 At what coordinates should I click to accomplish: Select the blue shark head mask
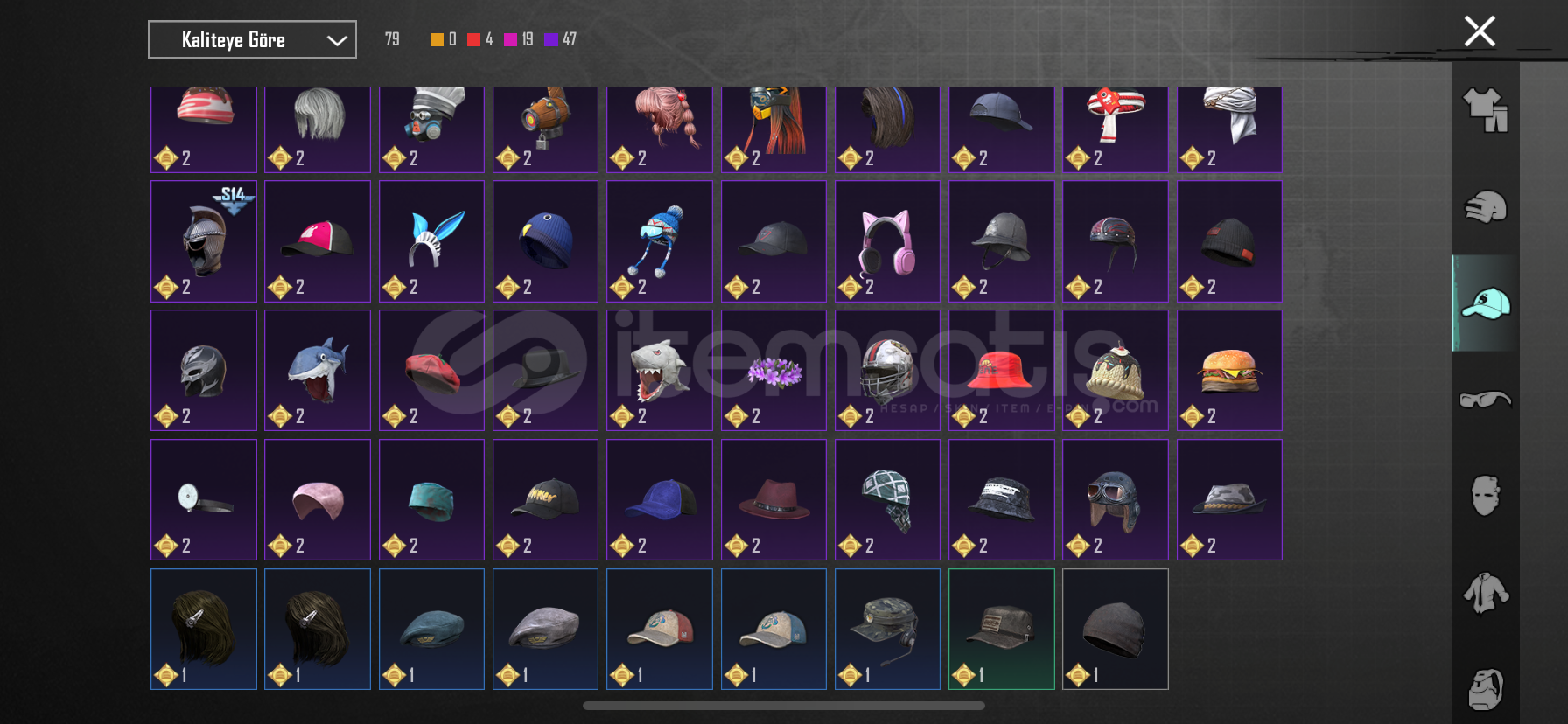click(318, 371)
